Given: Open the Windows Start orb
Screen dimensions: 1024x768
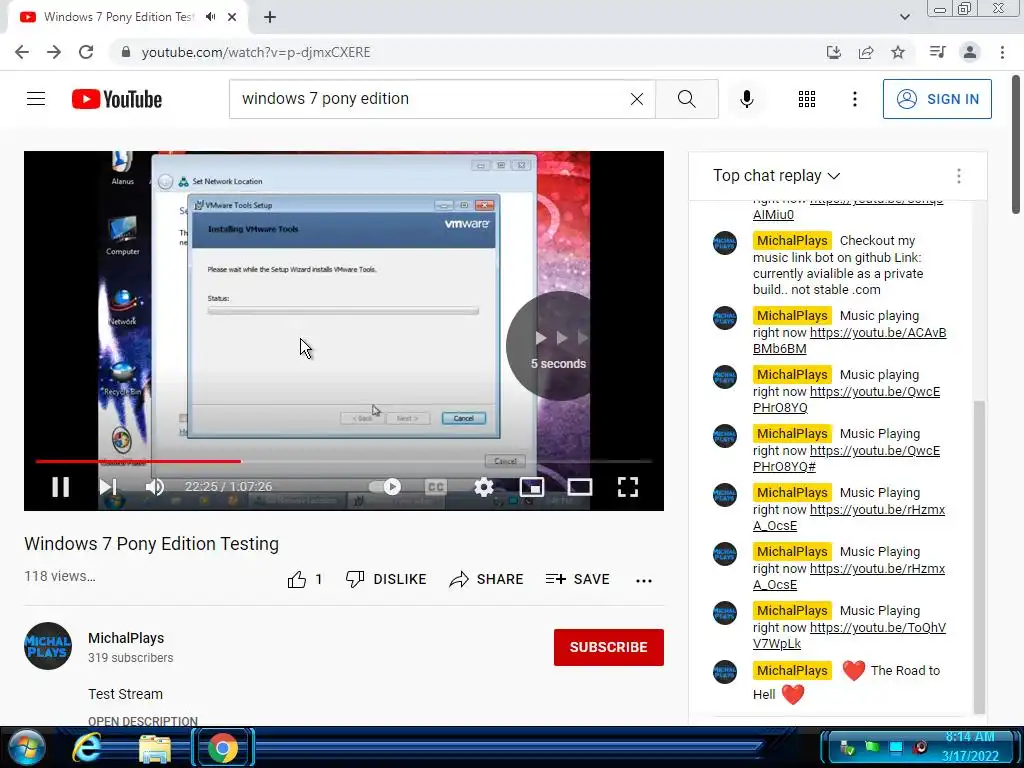Looking at the screenshot, I should click(x=26, y=748).
